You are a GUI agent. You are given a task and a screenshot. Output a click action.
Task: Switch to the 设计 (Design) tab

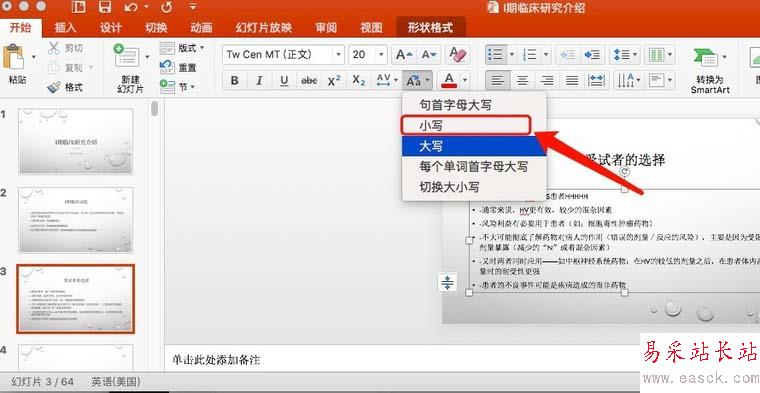pos(111,28)
